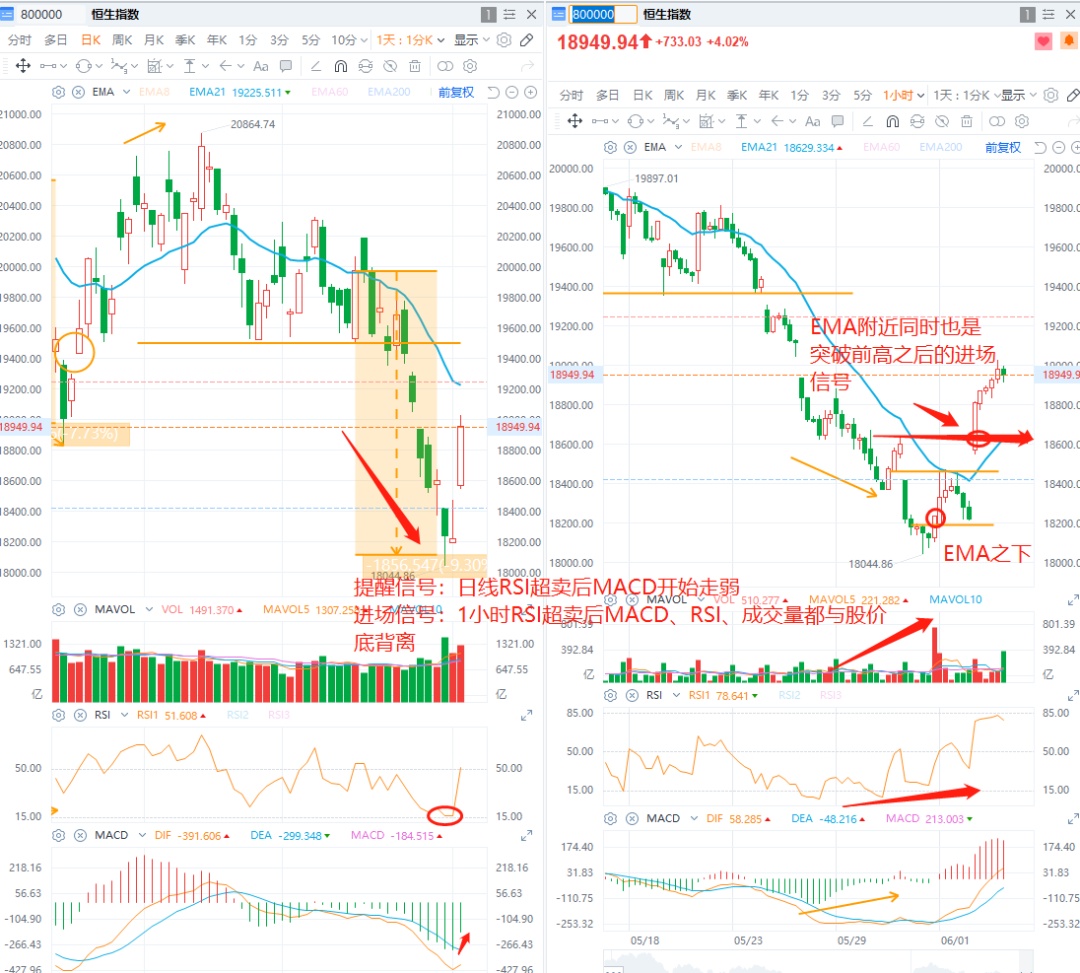Switch left chart to 分时 view
Viewport: 1080px width, 973px height.
tap(19, 40)
